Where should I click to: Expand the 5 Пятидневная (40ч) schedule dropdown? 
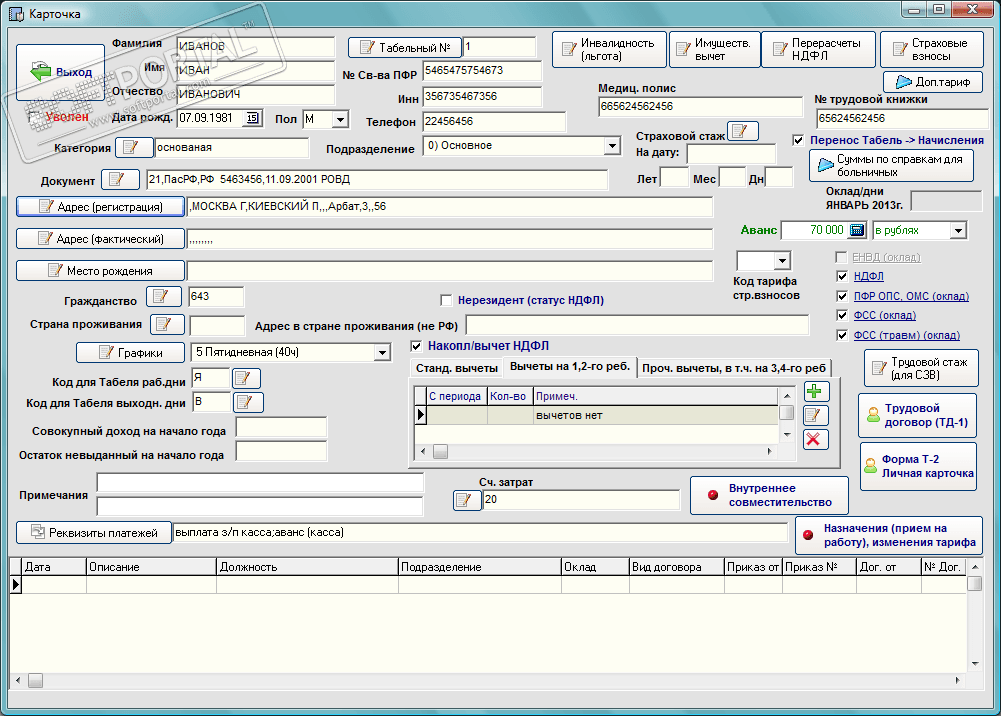[x=382, y=352]
